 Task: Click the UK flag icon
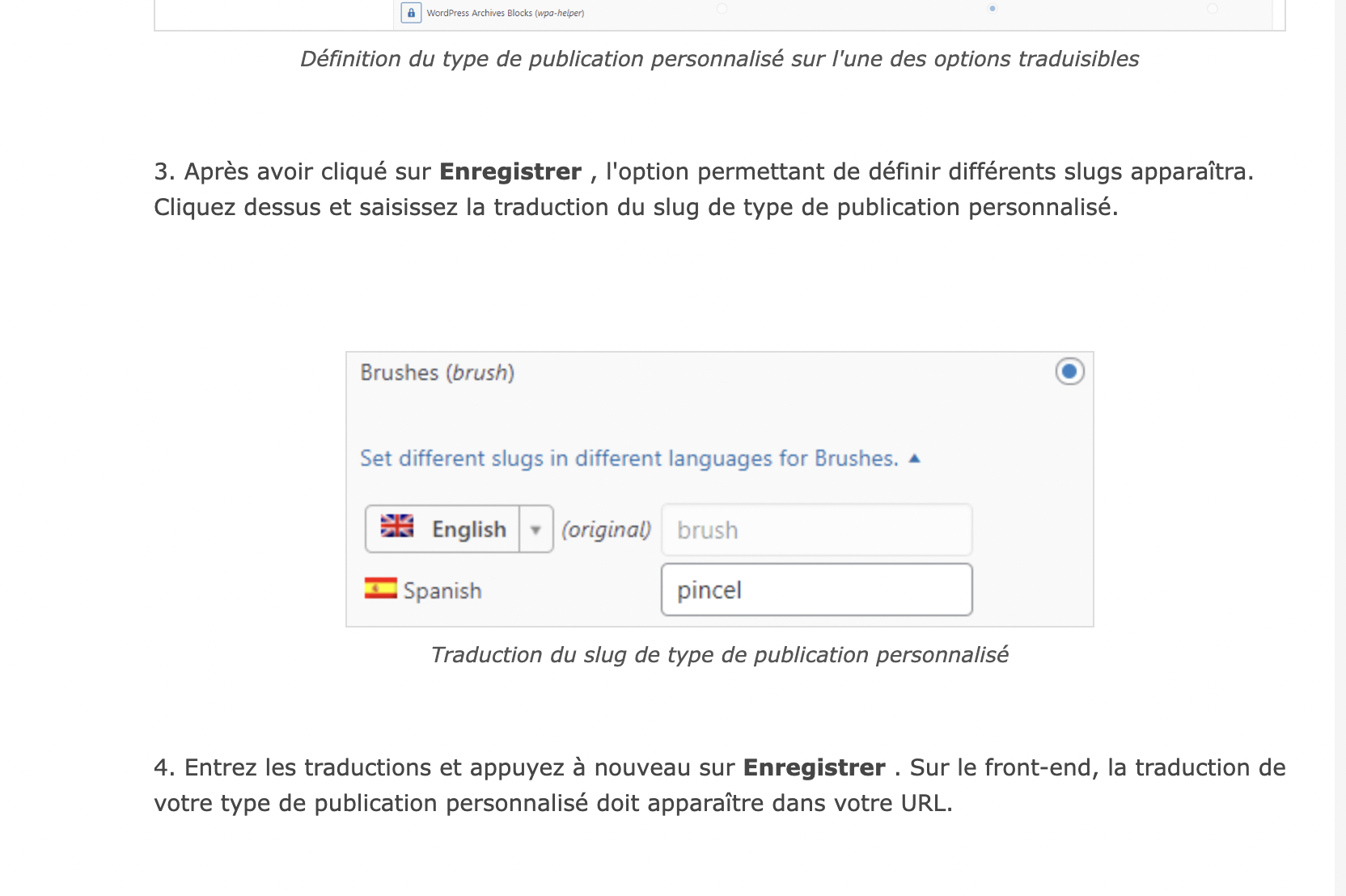(397, 526)
